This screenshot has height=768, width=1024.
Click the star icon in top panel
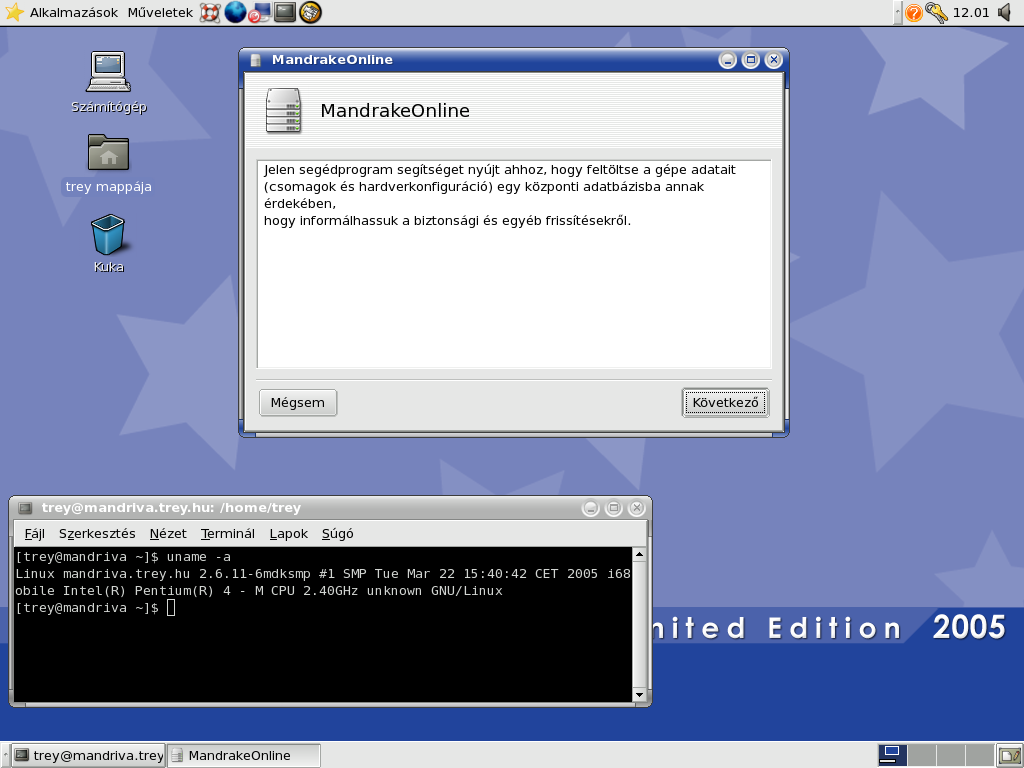(14, 12)
